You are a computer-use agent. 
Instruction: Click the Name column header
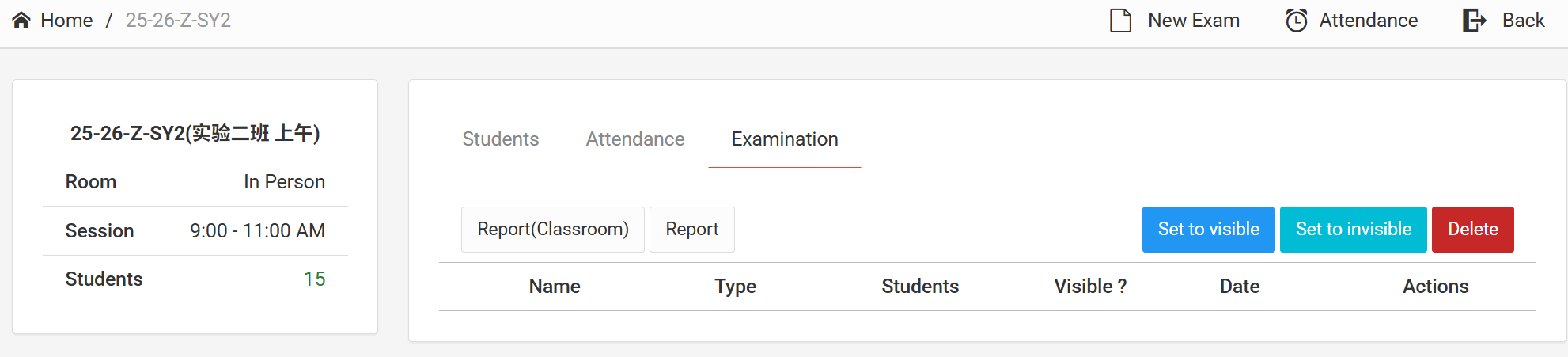[x=555, y=287]
